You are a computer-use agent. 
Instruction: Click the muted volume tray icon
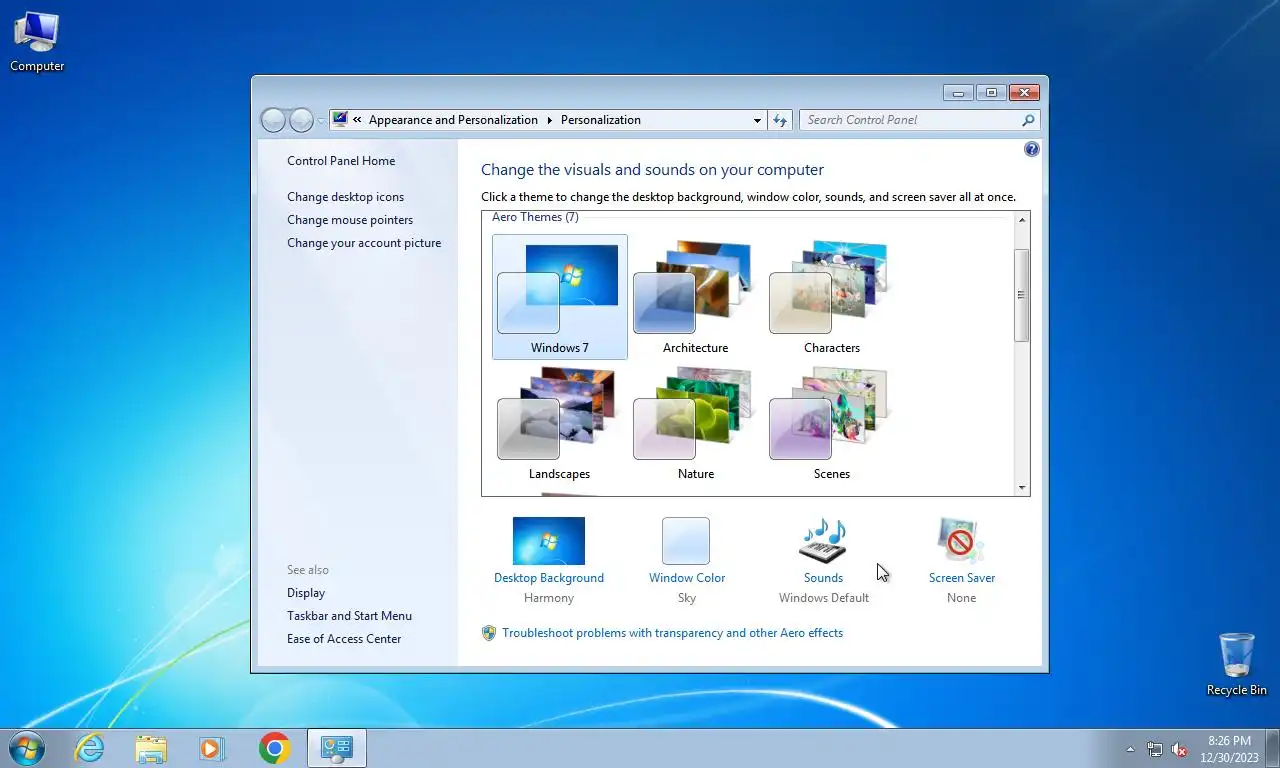pos(1179,749)
